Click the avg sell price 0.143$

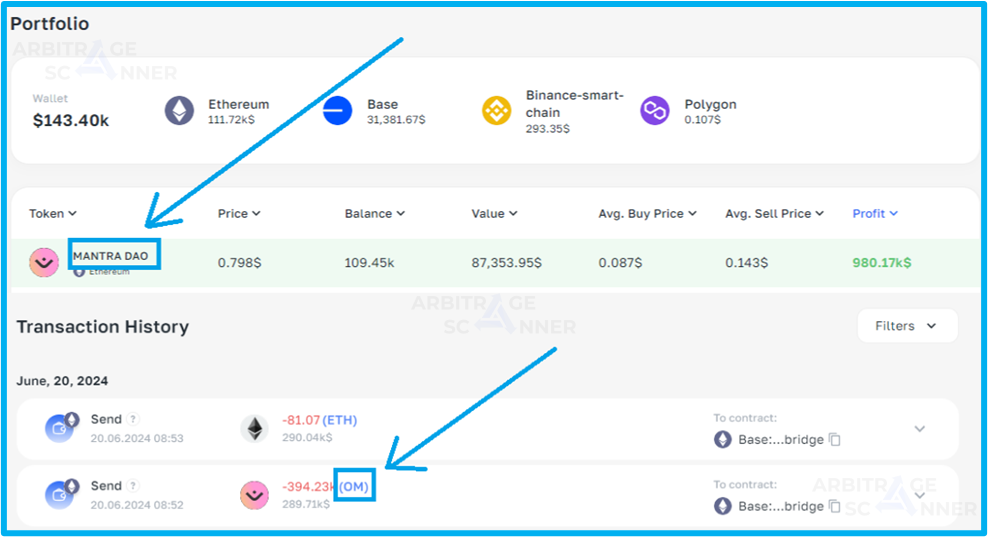747,263
